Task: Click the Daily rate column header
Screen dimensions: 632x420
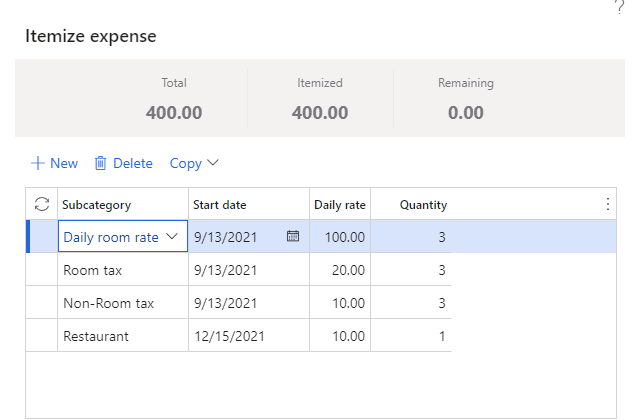Action: [x=340, y=205]
